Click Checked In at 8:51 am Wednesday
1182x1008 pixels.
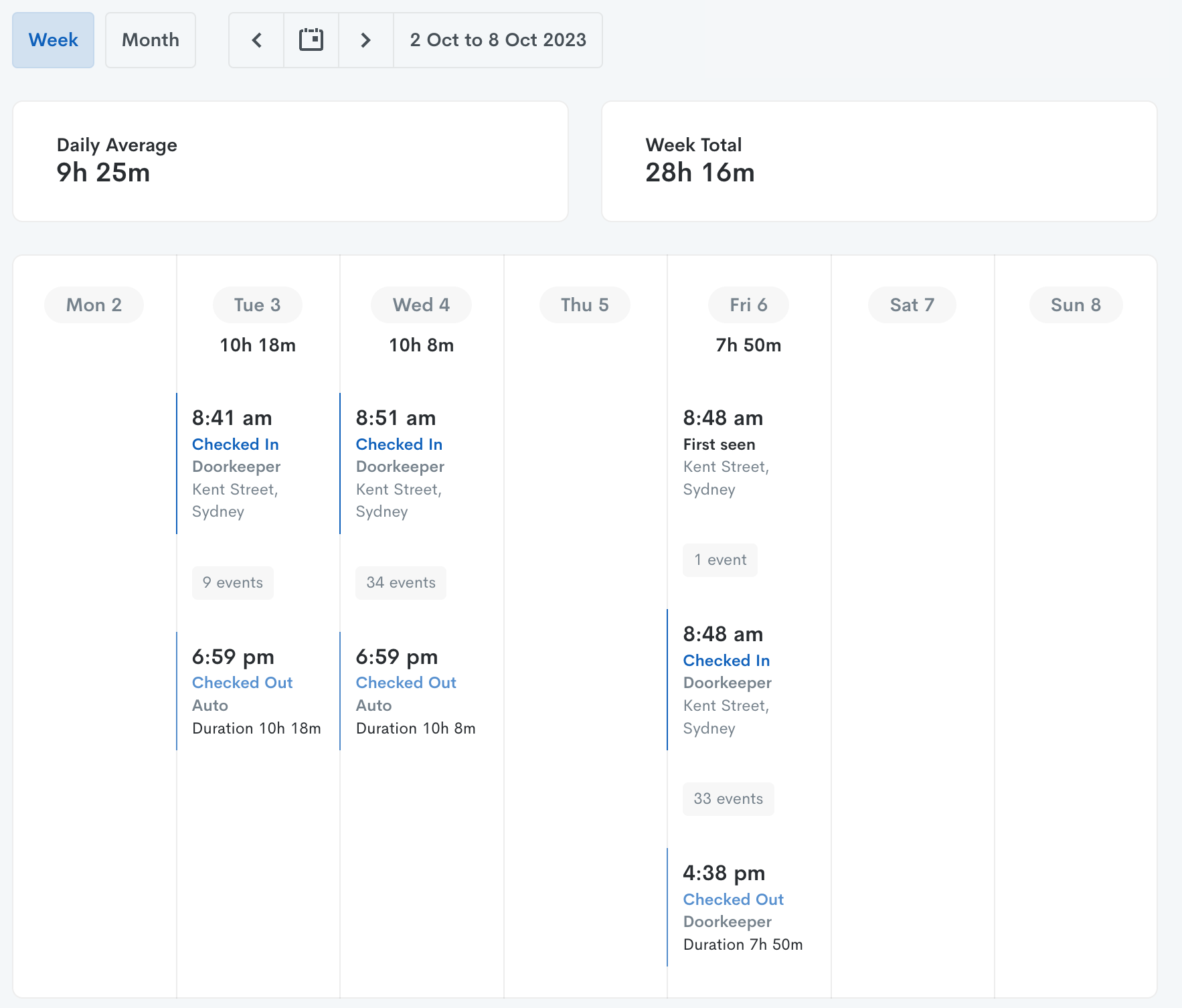tap(399, 444)
